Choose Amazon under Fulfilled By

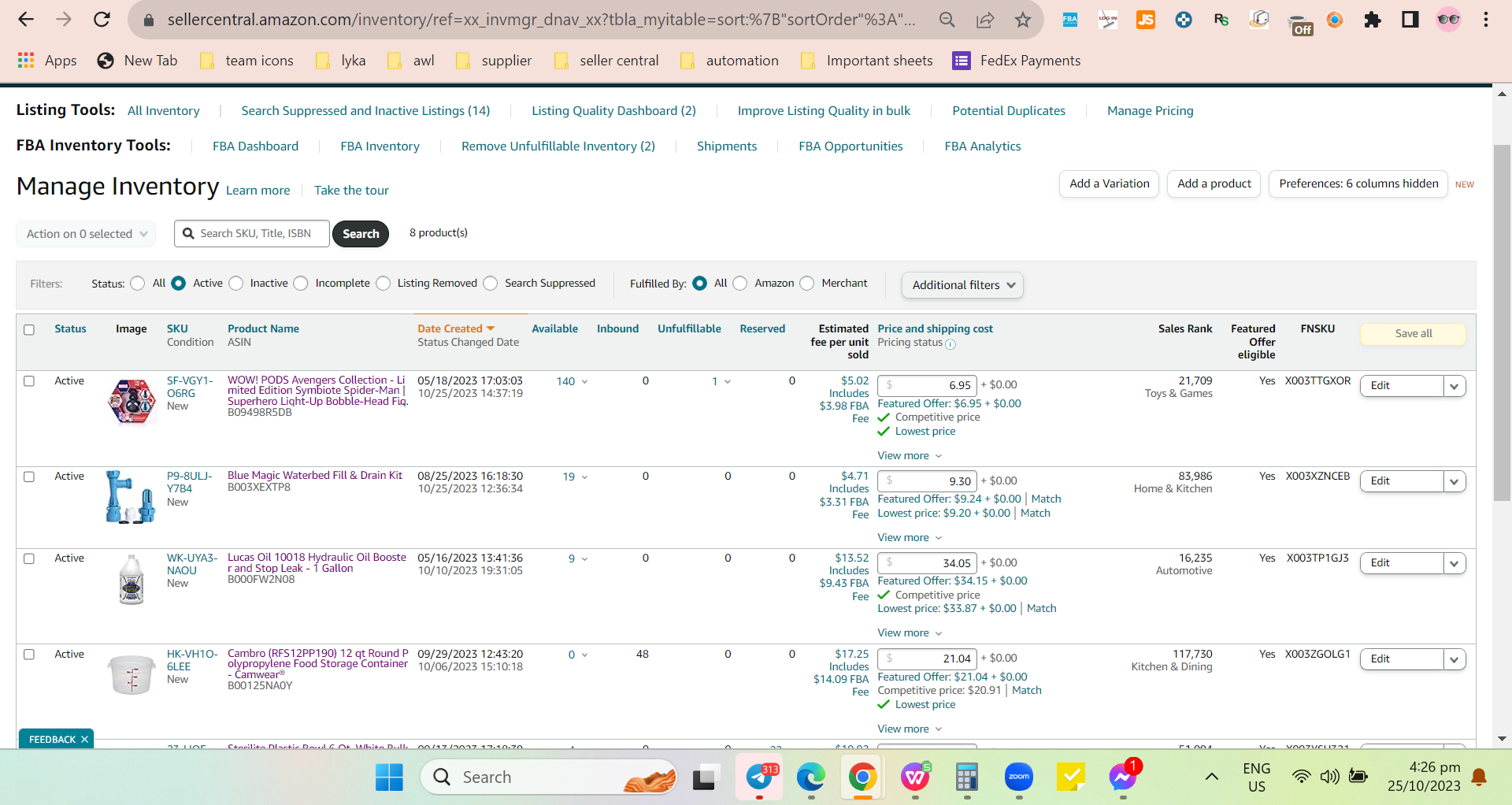[x=740, y=284]
